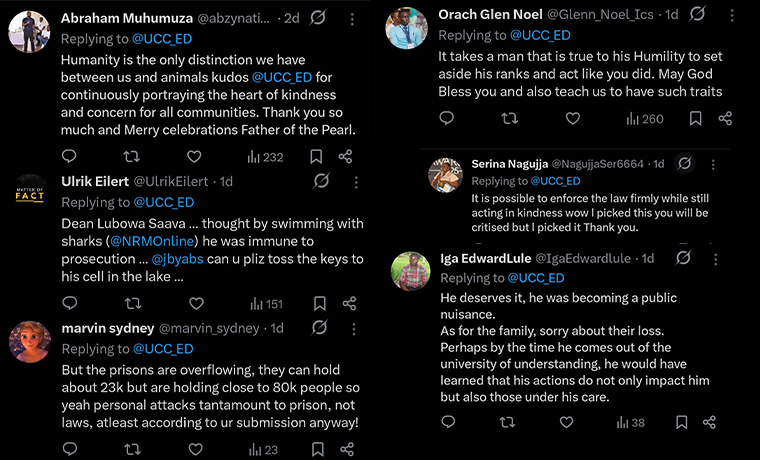The image size is (760, 460).
Task: Retweet Abraham Muhumuza's post
Action: [131, 156]
